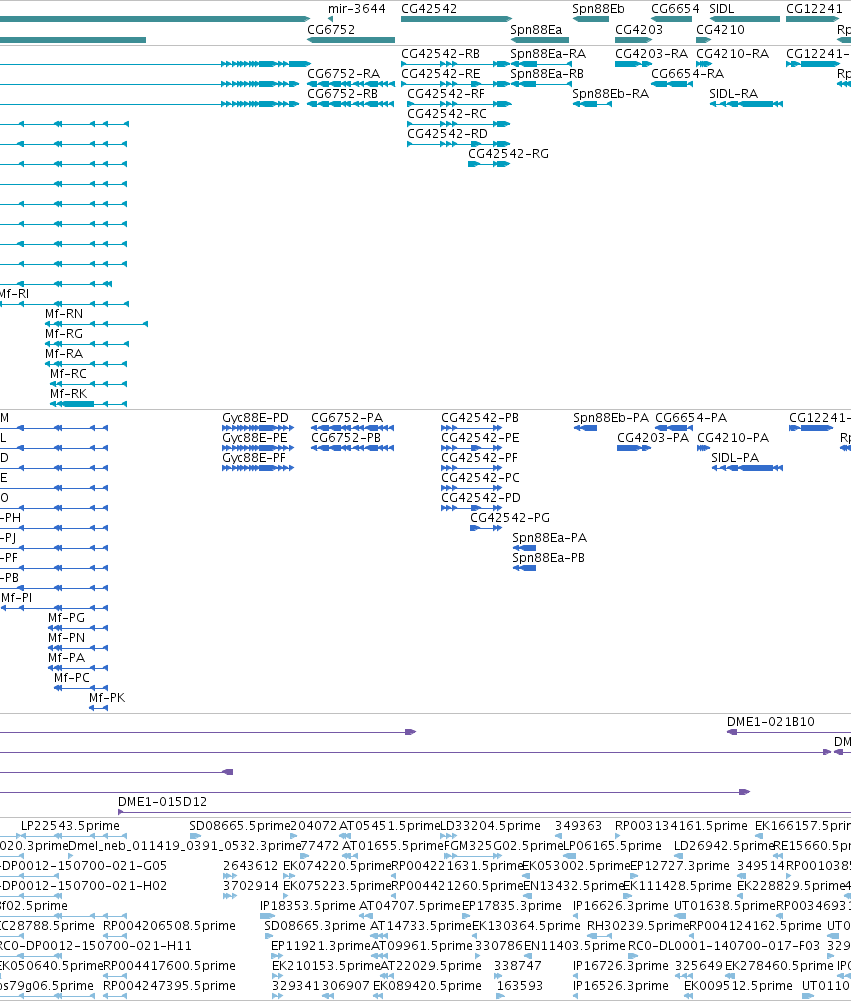This screenshot has width=851, height=1001.
Task: Select EST 349363
Action: click(578, 825)
